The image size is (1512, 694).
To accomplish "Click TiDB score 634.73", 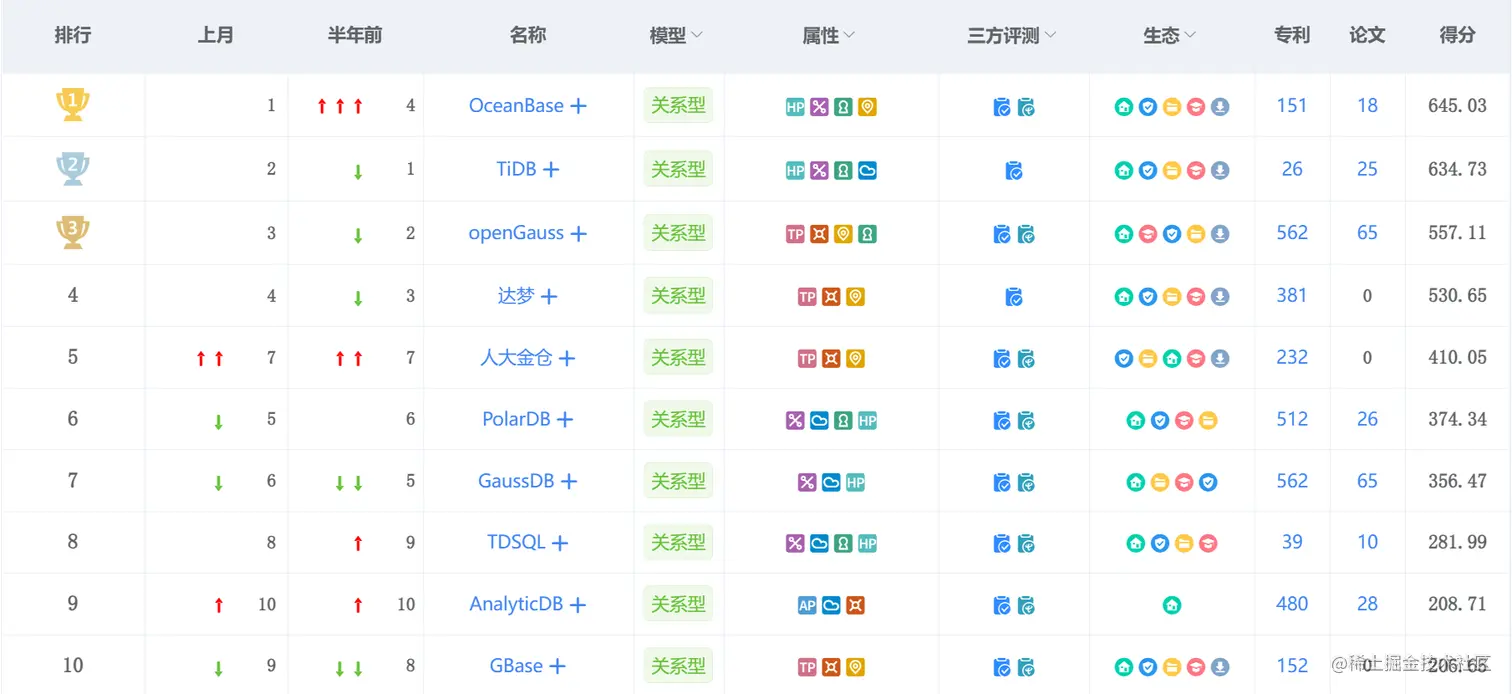I will pyautogui.click(x=1457, y=170).
